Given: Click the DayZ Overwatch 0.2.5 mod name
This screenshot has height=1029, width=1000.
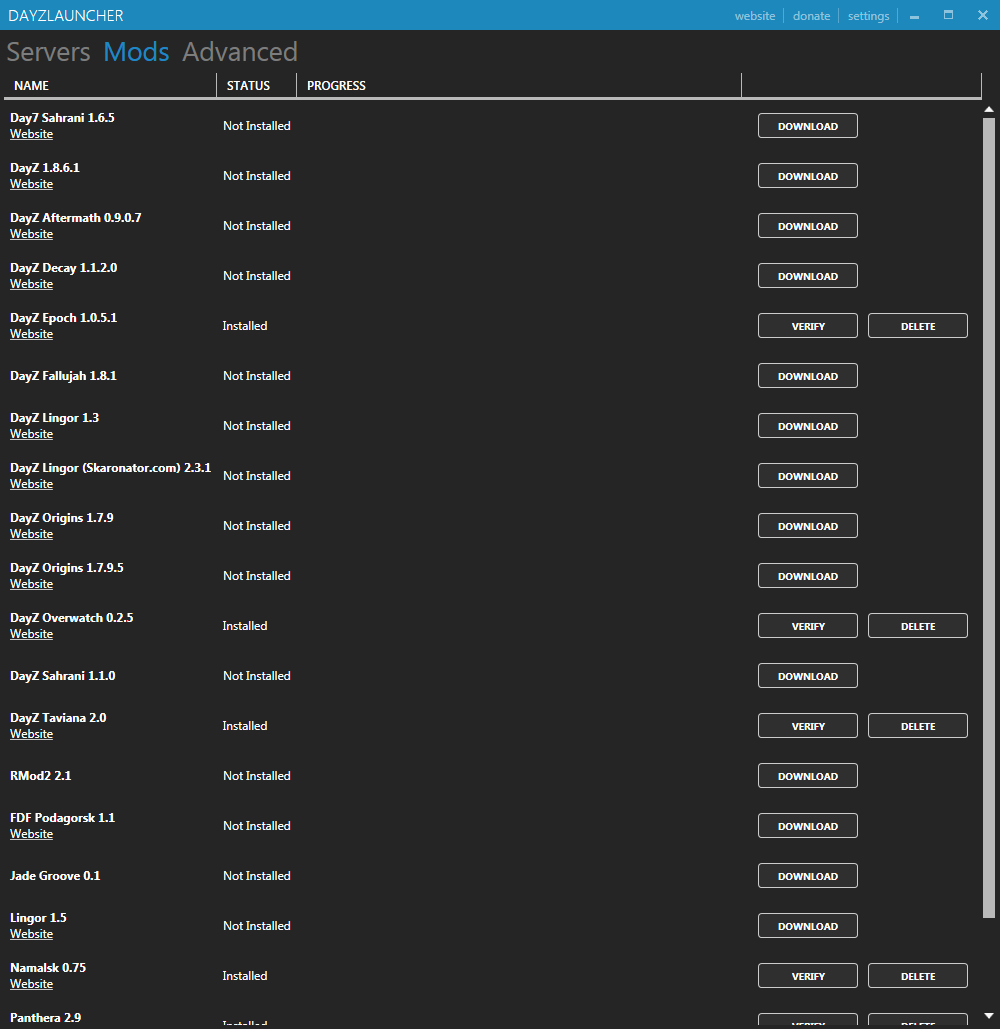Looking at the screenshot, I should coord(72,618).
